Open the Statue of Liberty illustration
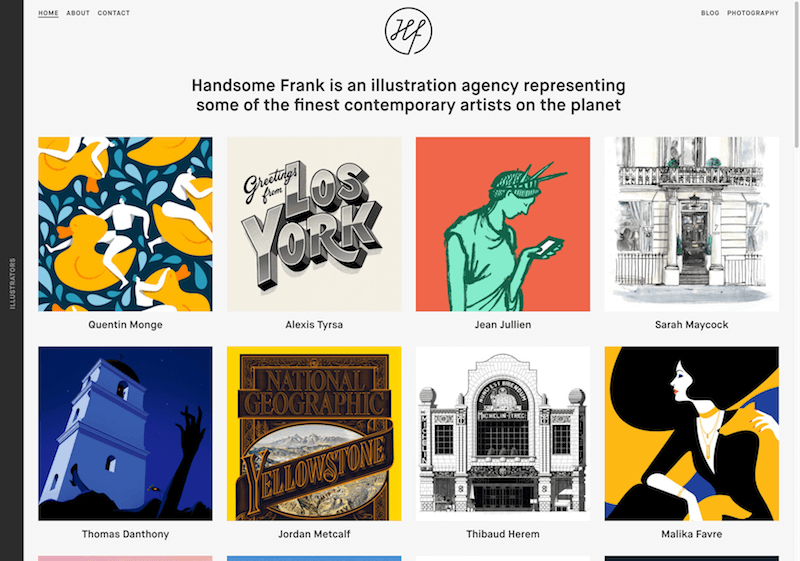The height and width of the screenshot is (561, 800). (x=503, y=224)
